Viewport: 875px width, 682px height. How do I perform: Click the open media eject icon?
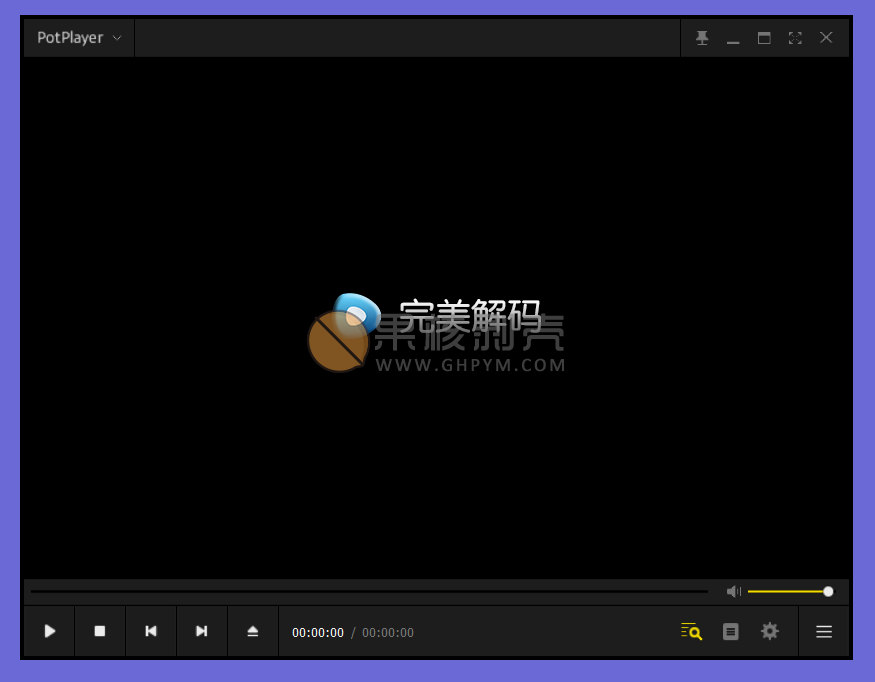pyautogui.click(x=252, y=631)
